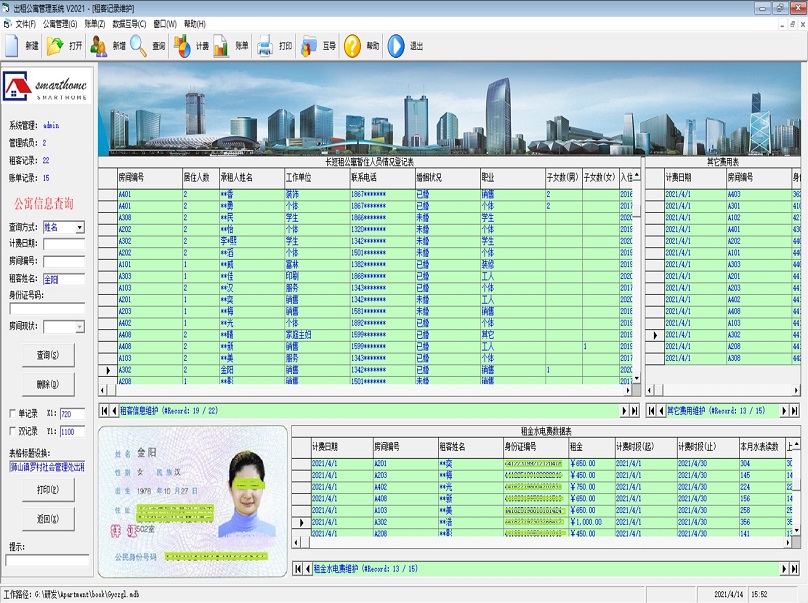
Task: Click the 提示 field at the sidebar bottom
Action: tap(47, 560)
